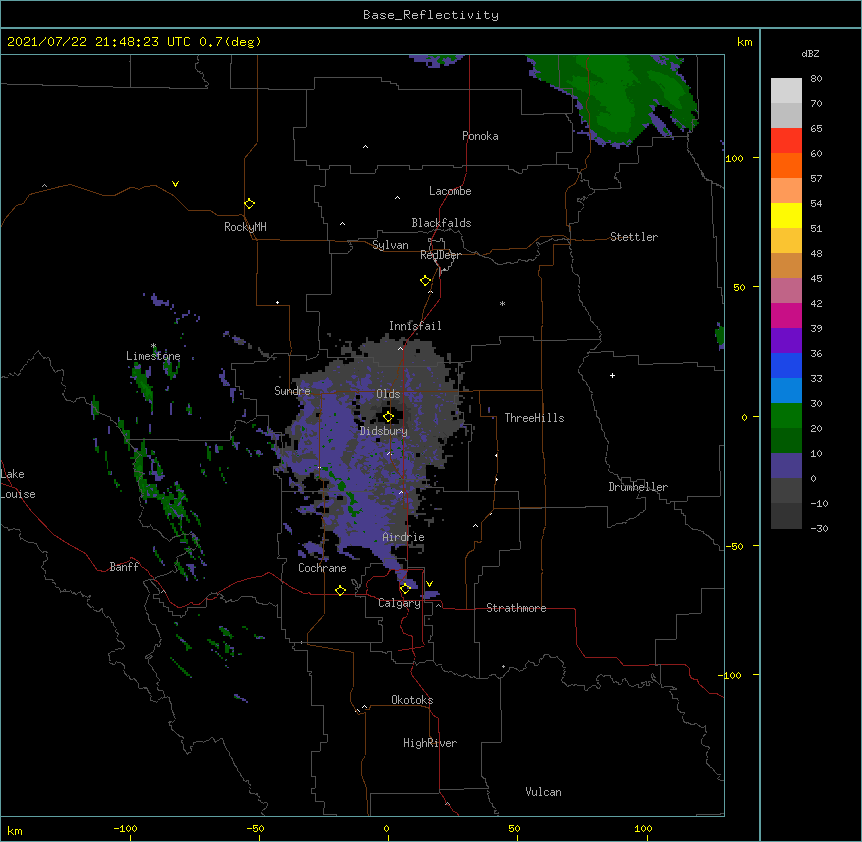Select the royal blue 33-36 dBZ swatch
This screenshot has height=842, width=862.
pyautogui.click(x=786, y=365)
